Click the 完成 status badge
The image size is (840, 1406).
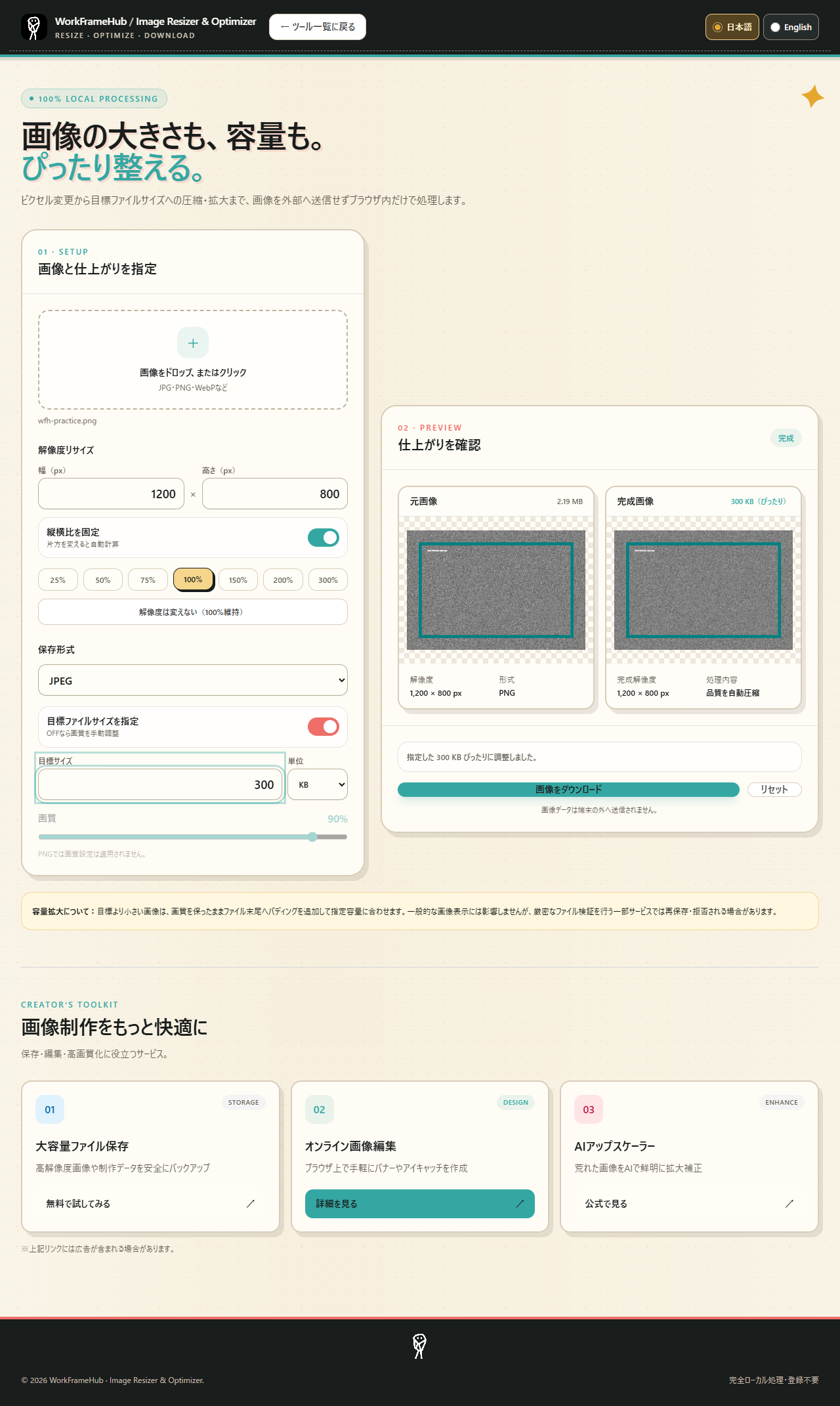786,438
